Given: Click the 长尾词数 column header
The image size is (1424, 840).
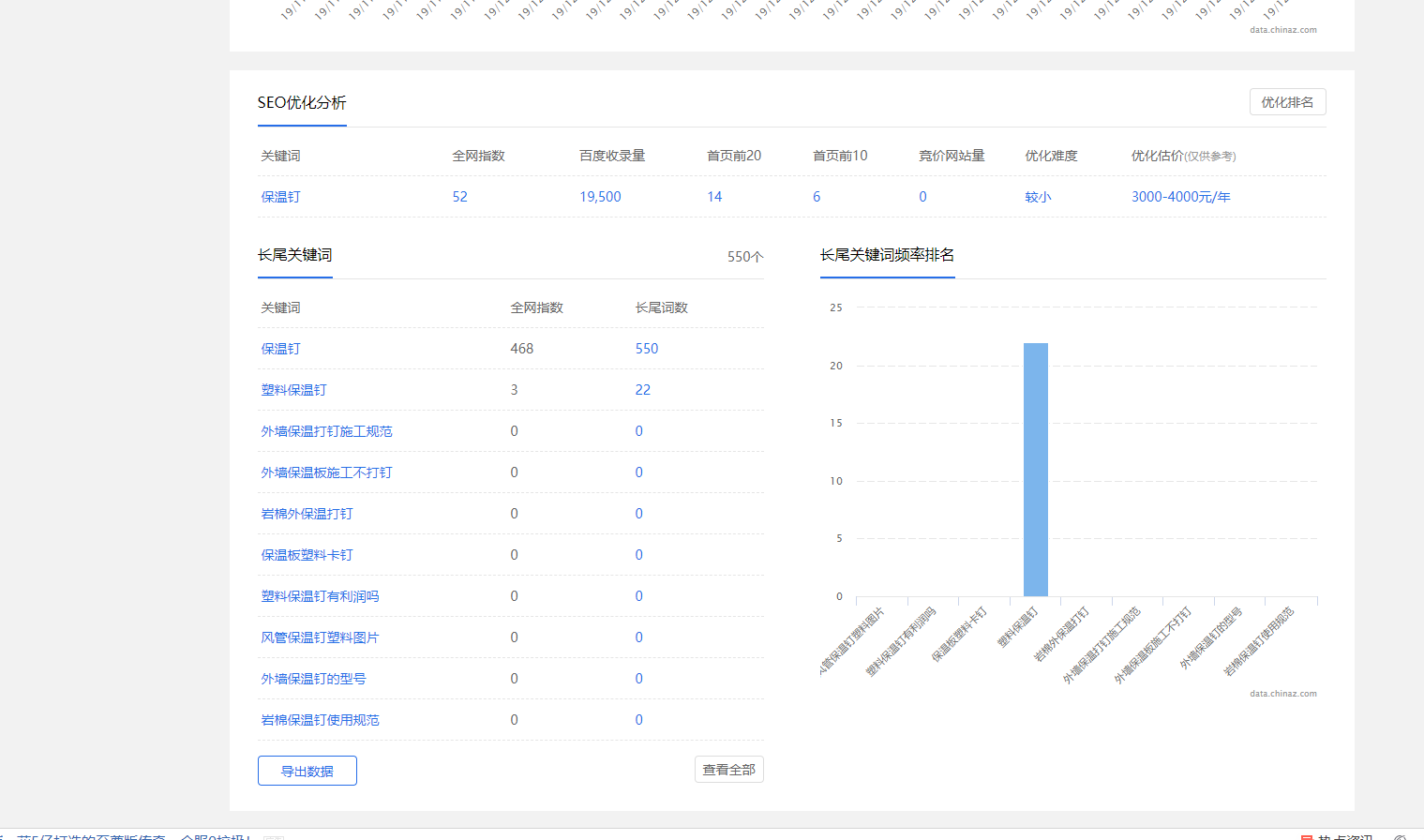Looking at the screenshot, I should 661,307.
